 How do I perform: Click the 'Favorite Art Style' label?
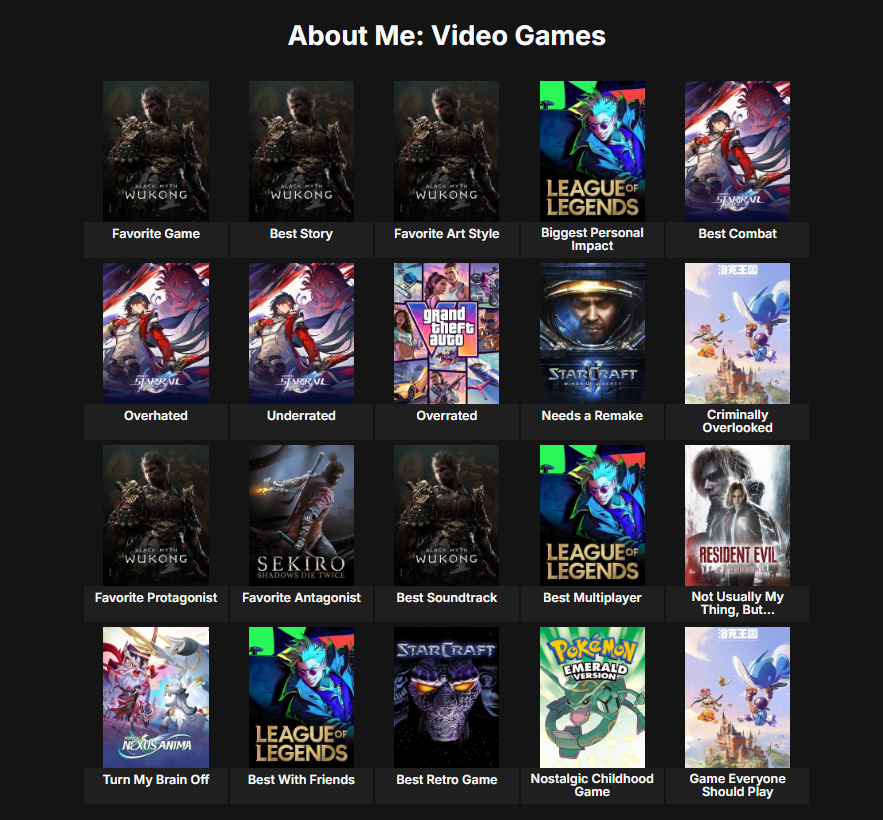447,234
